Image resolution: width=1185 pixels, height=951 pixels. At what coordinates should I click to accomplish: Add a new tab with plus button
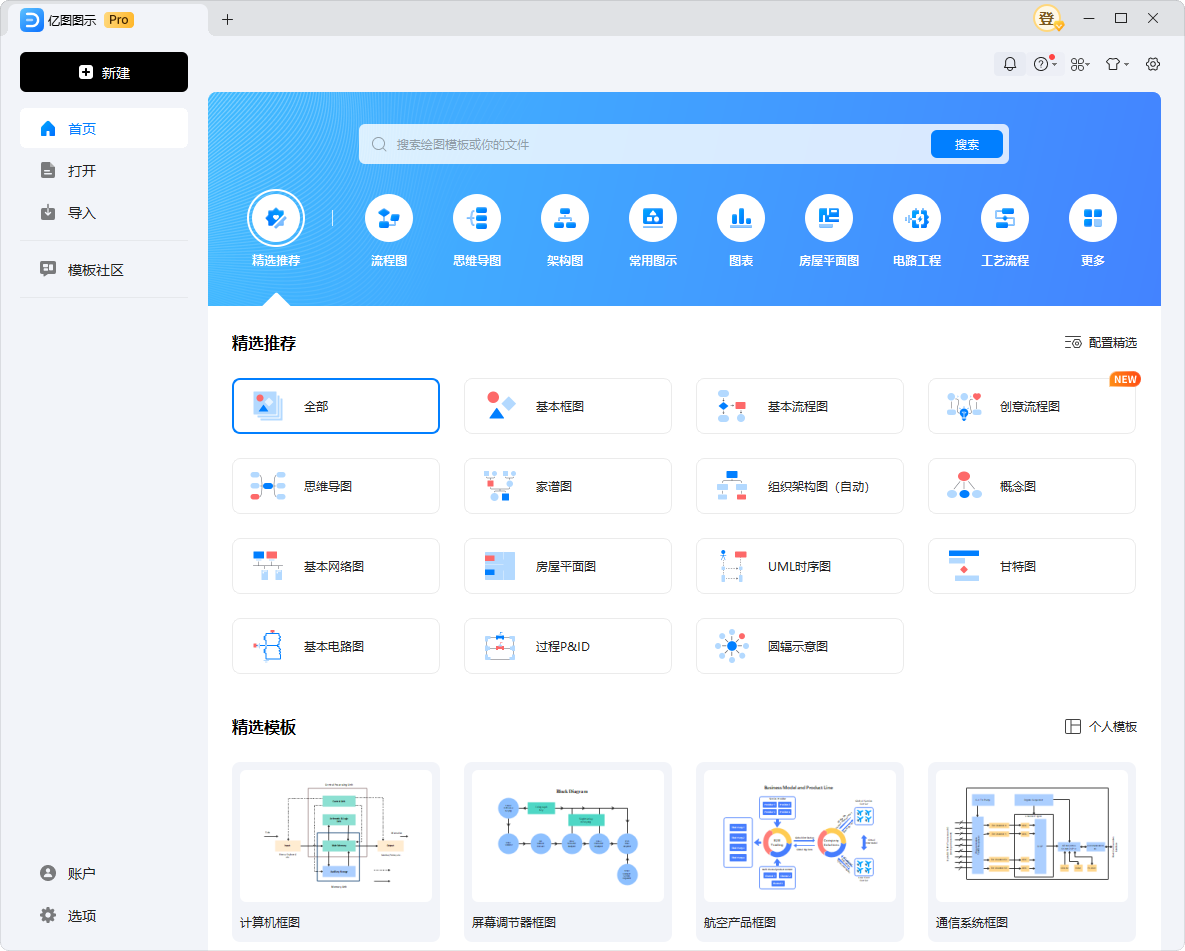[x=227, y=19]
